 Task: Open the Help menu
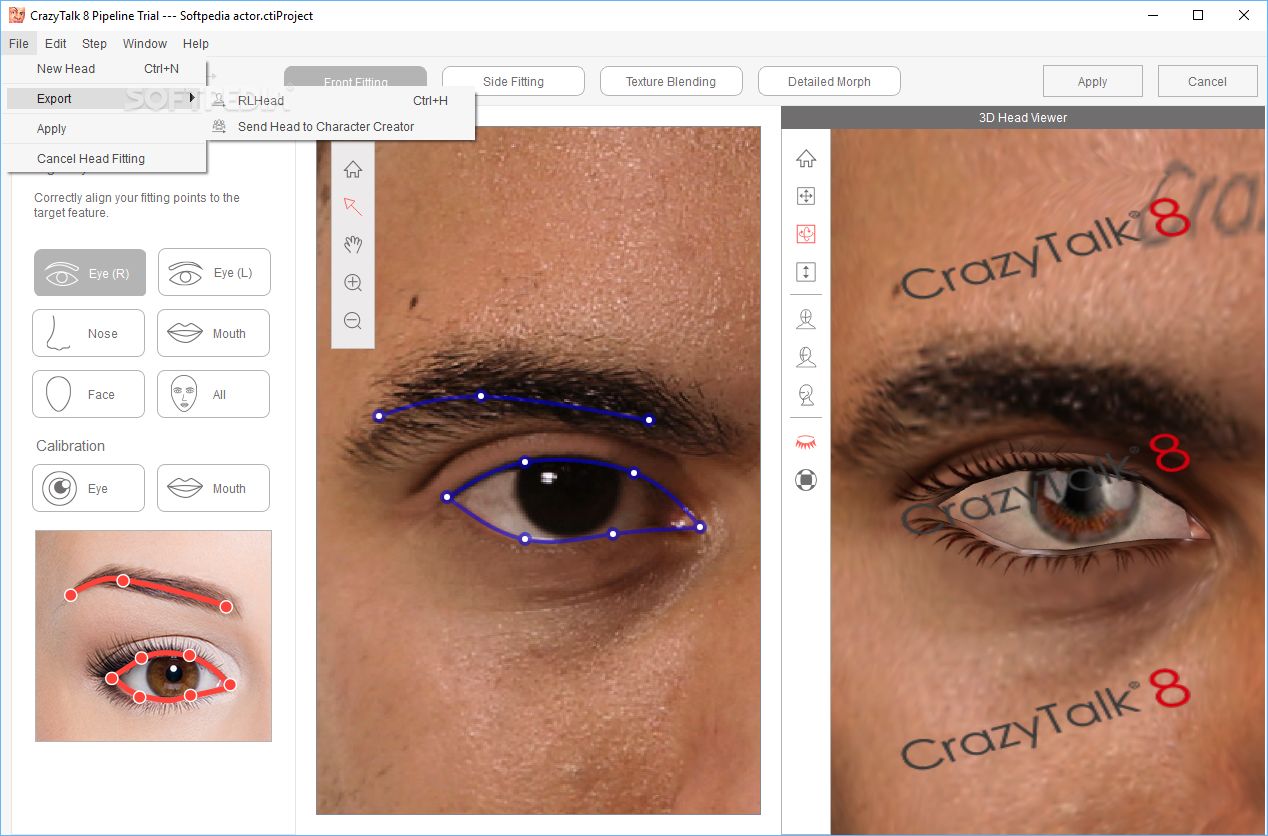click(196, 43)
